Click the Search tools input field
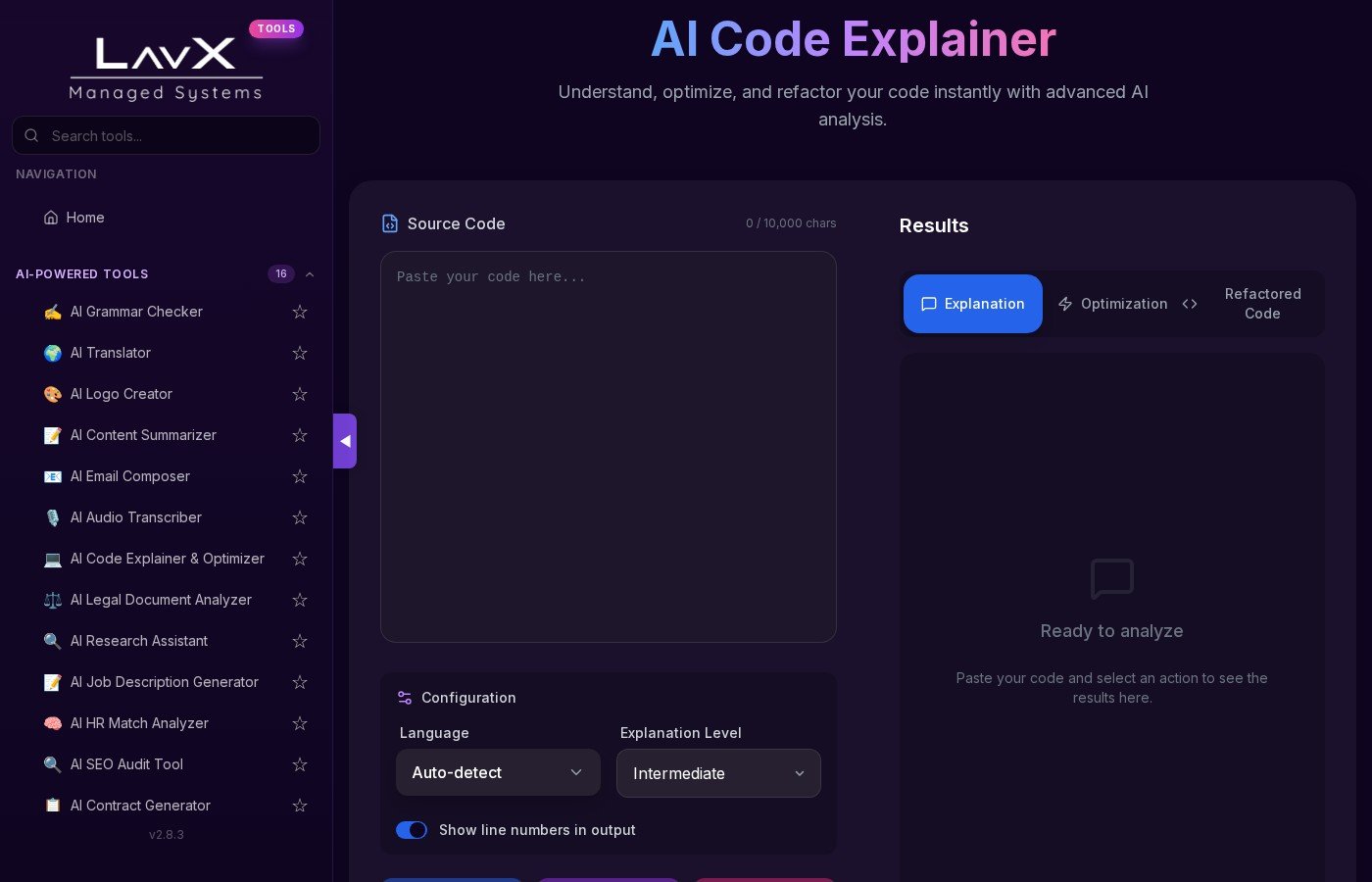 (x=176, y=135)
